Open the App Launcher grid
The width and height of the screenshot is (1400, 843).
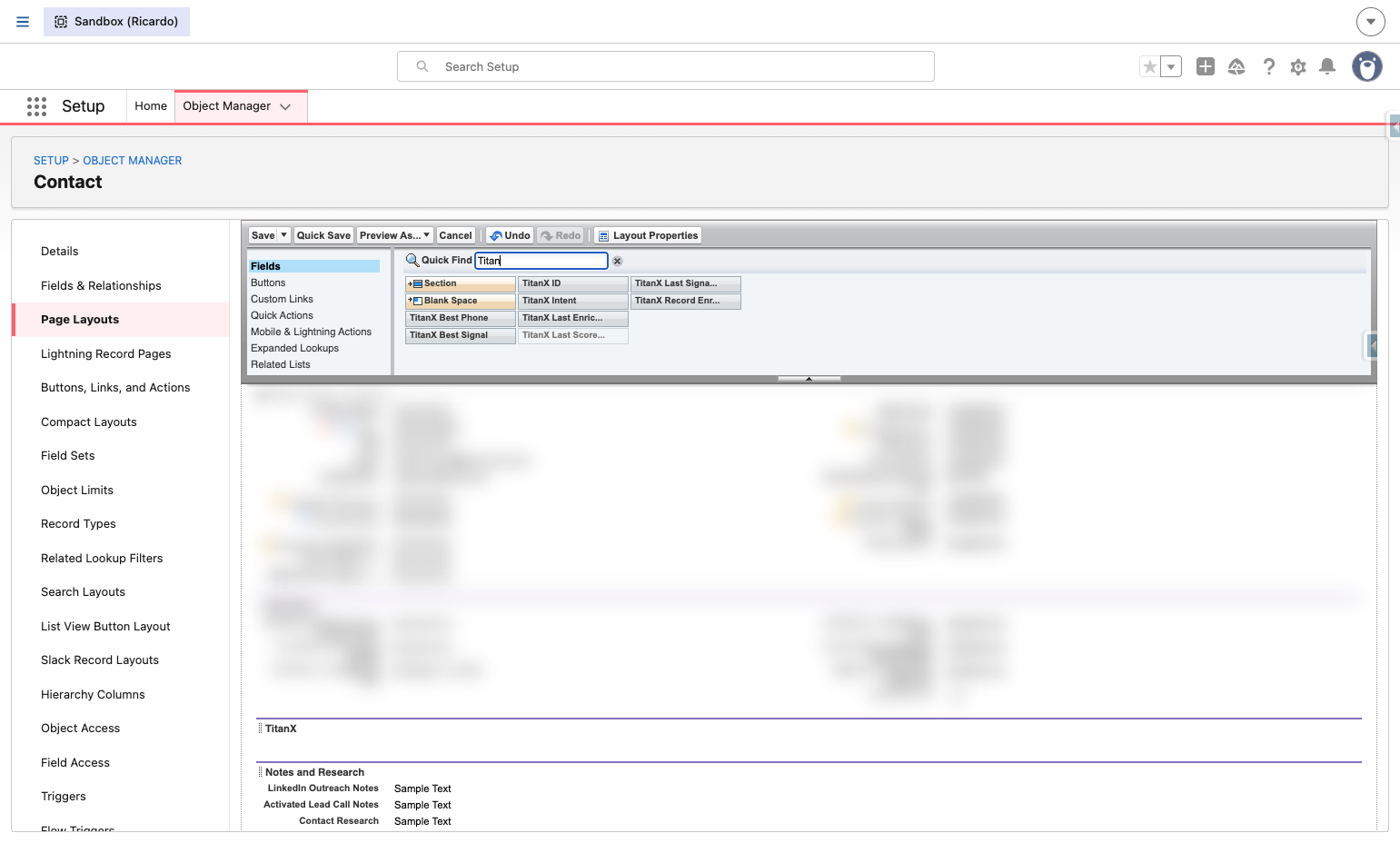[x=36, y=106]
